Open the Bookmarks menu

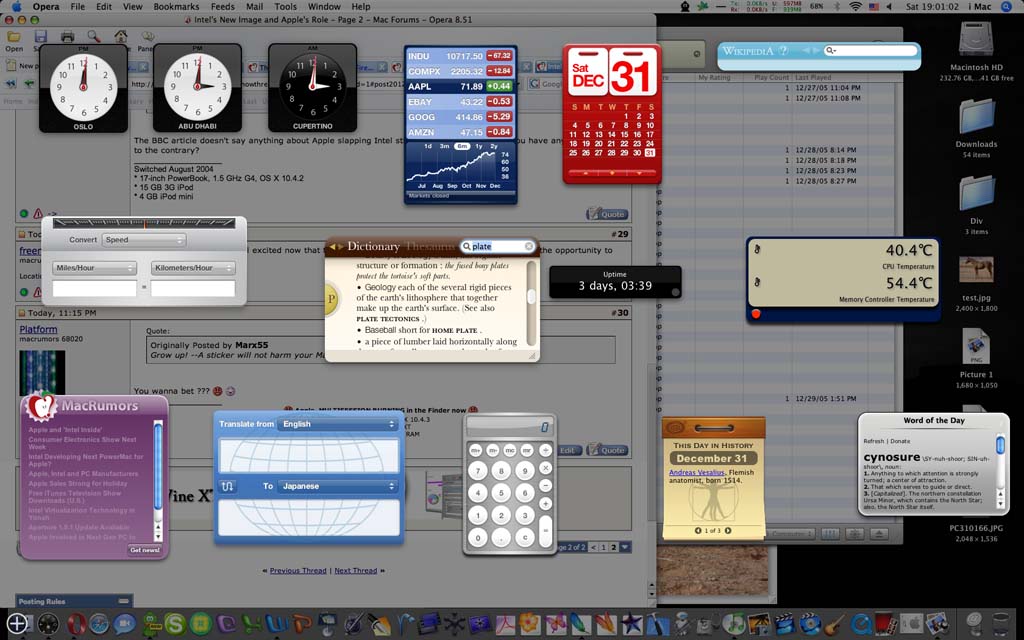pyautogui.click(x=176, y=7)
